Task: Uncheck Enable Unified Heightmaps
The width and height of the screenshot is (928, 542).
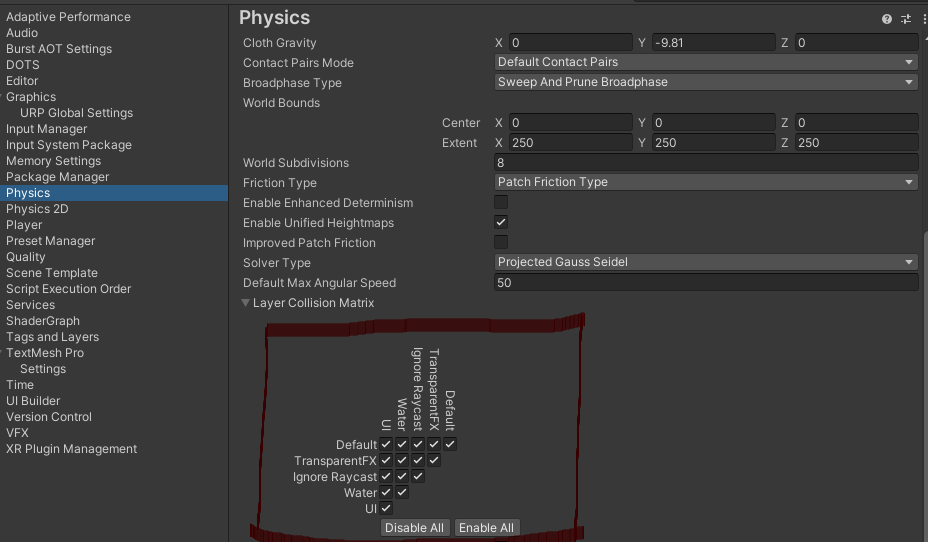Action: [501, 222]
